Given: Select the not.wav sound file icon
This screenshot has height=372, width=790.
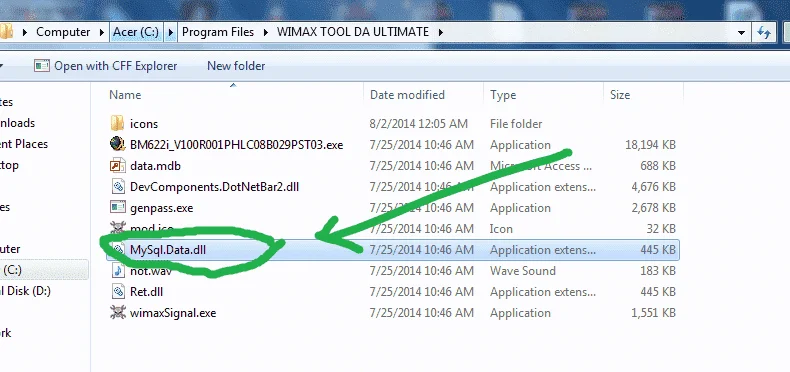Looking at the screenshot, I should tap(117, 271).
